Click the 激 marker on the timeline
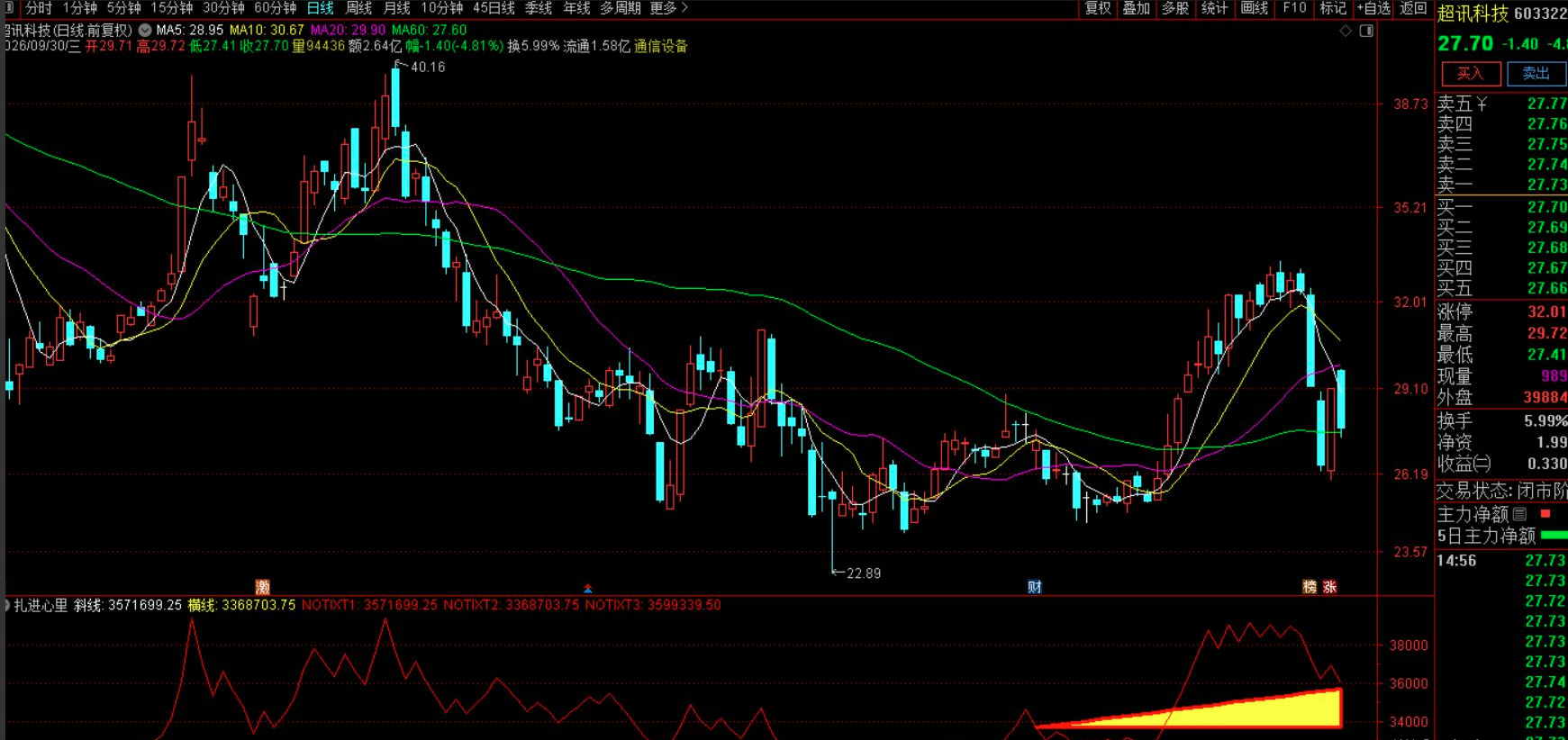 262,587
